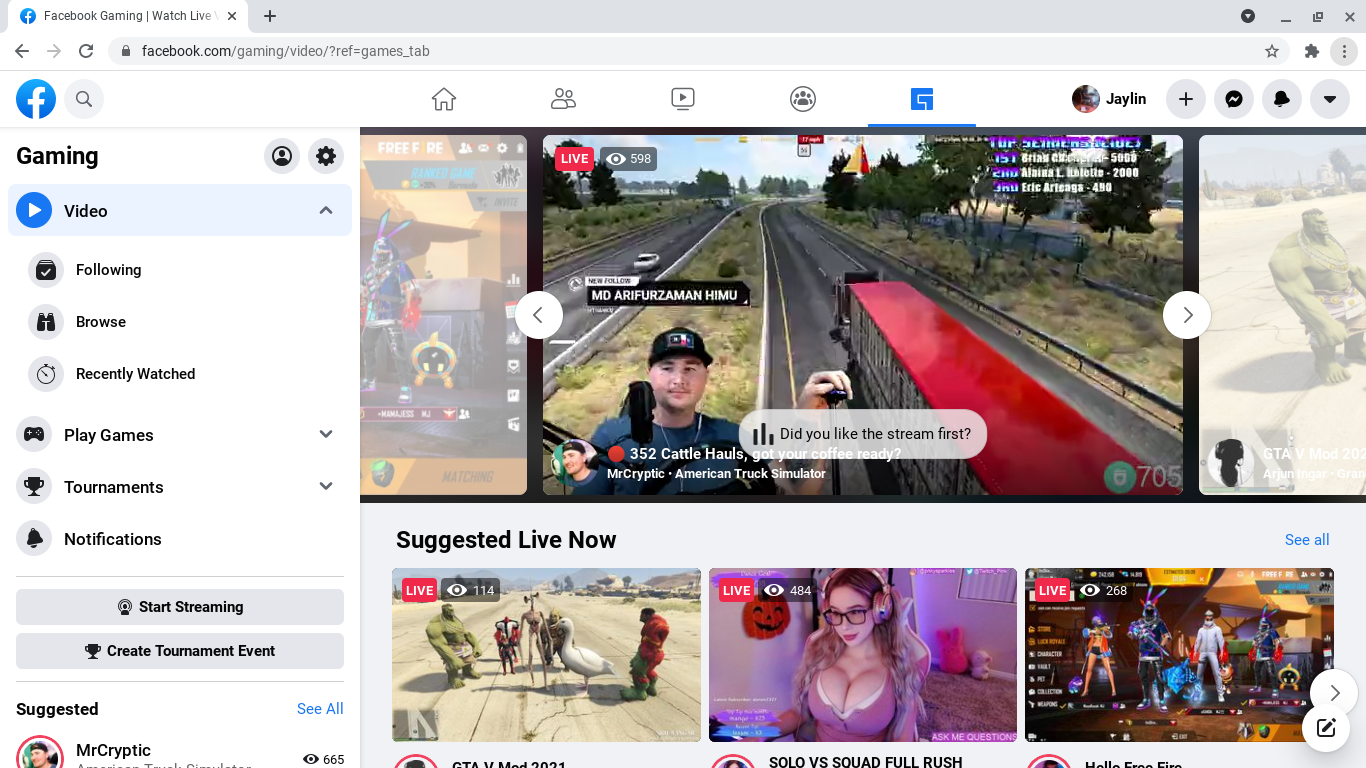Click the browser Back arrow
The image size is (1366, 768).
coord(22,51)
